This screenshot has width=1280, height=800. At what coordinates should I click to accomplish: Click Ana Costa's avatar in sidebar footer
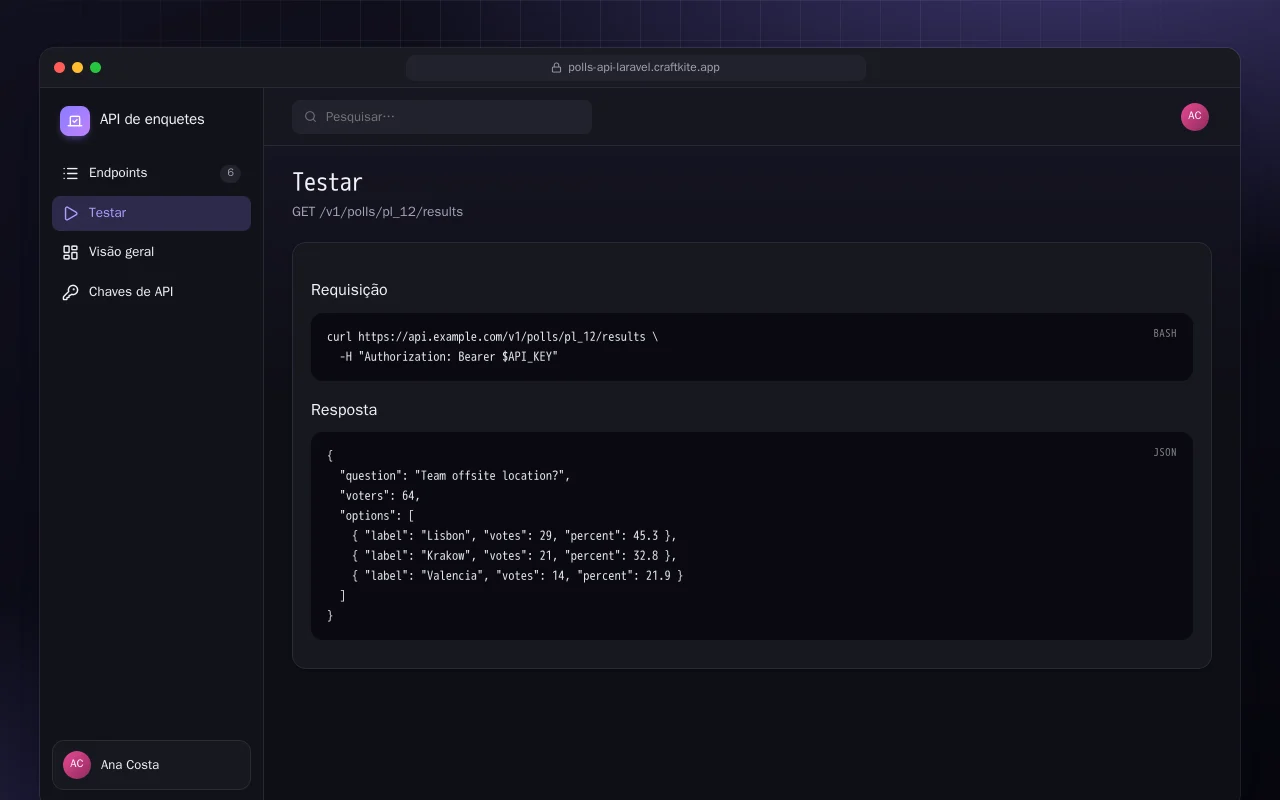pyautogui.click(x=77, y=765)
